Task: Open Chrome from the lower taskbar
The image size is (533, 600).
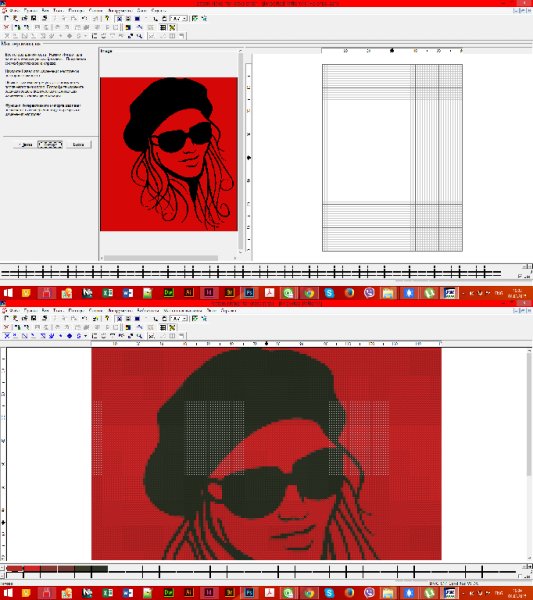Action: (x=309, y=593)
